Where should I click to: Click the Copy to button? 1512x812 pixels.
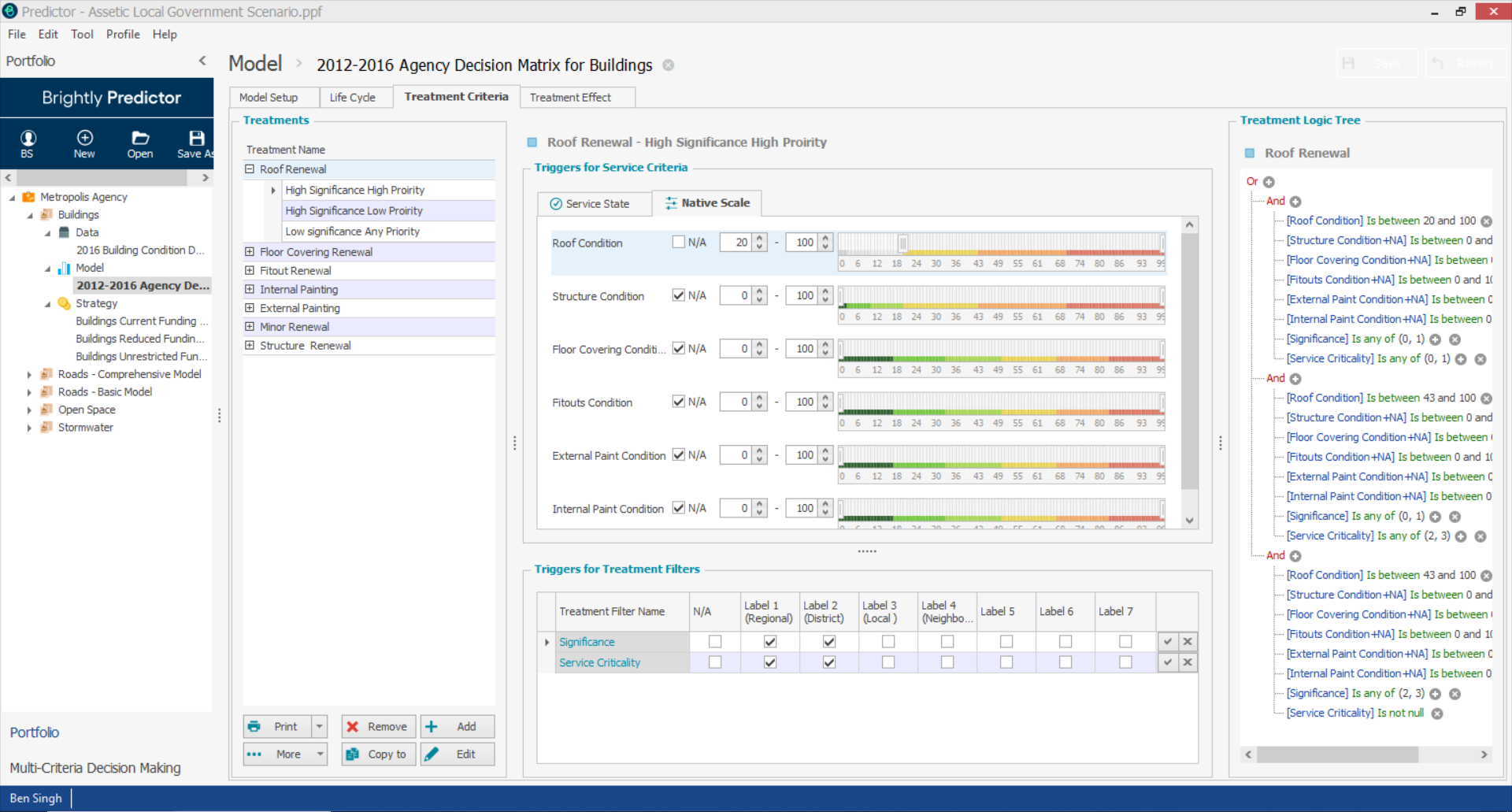point(379,754)
